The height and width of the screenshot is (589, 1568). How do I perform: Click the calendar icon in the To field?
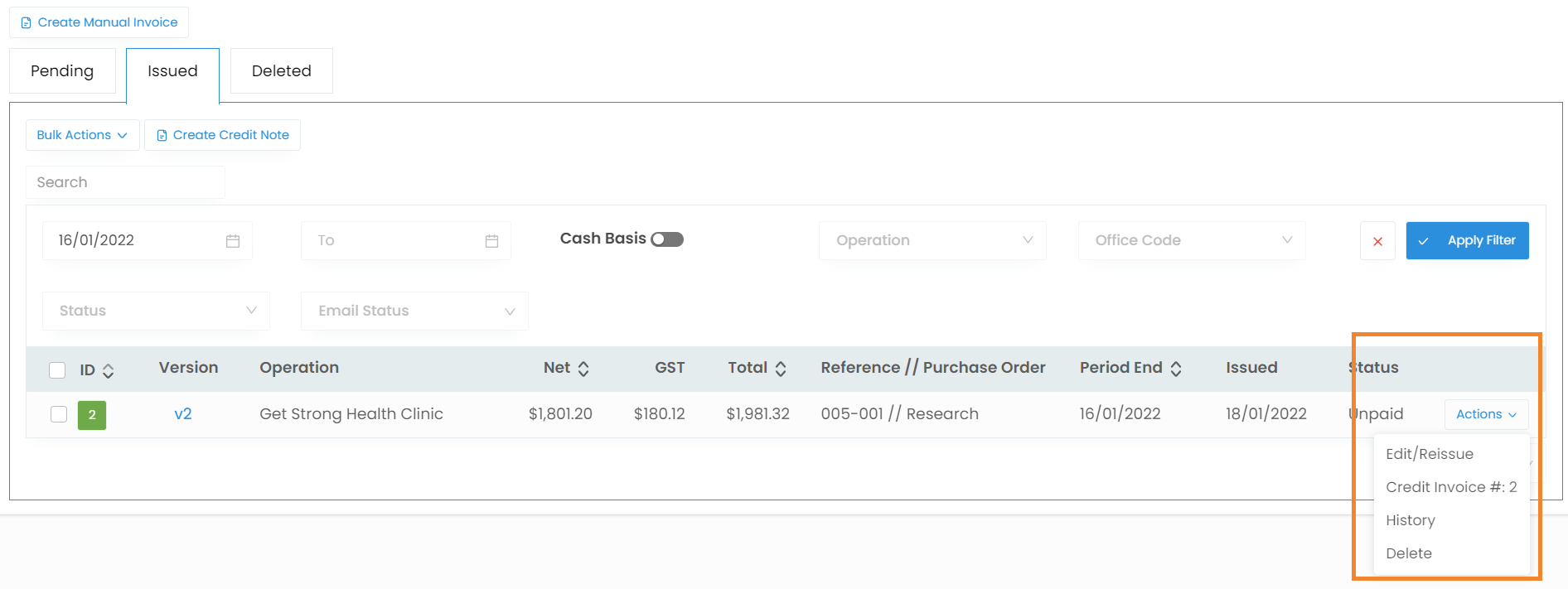pos(491,241)
